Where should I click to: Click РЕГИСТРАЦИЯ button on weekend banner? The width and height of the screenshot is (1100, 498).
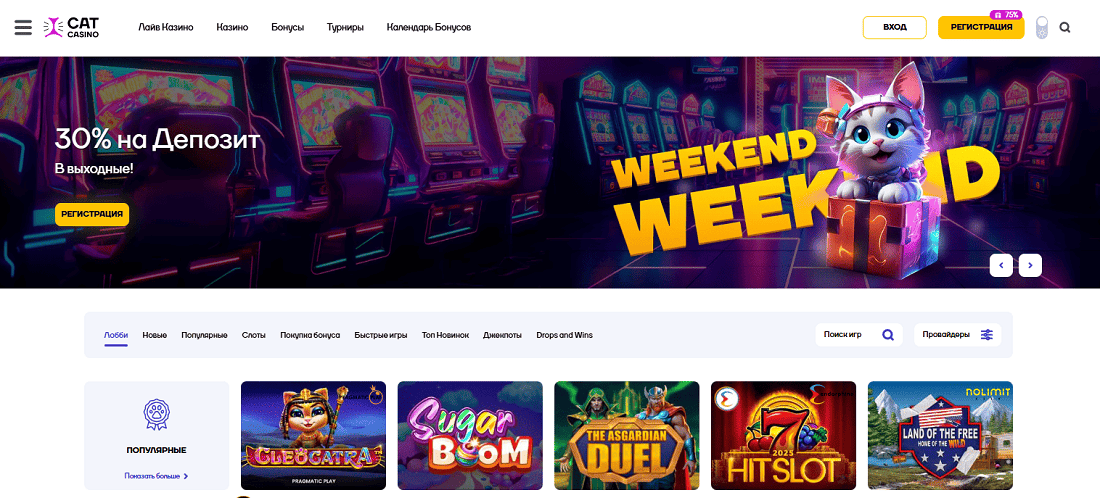[92, 214]
